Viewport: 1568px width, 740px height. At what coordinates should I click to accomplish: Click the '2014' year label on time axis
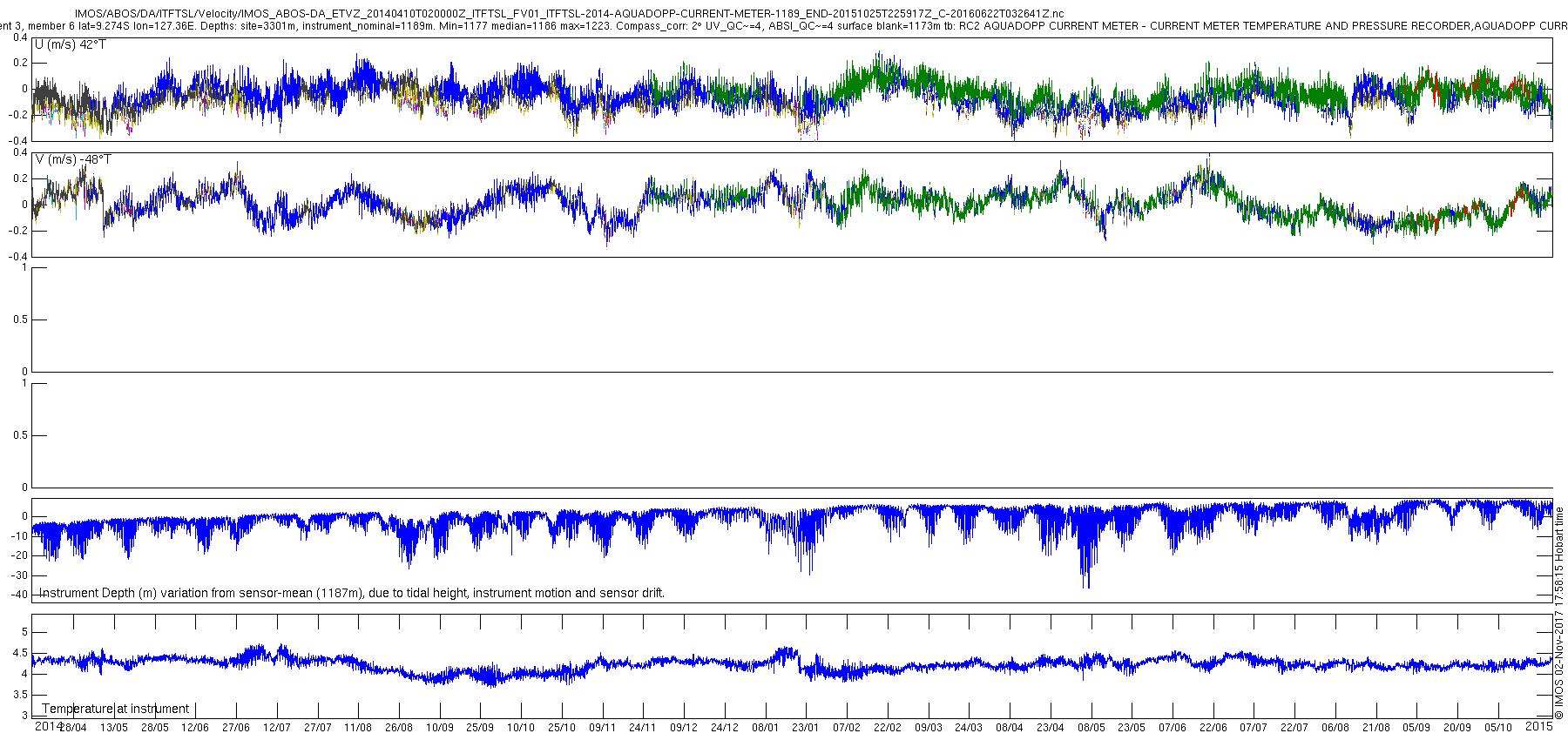48,726
